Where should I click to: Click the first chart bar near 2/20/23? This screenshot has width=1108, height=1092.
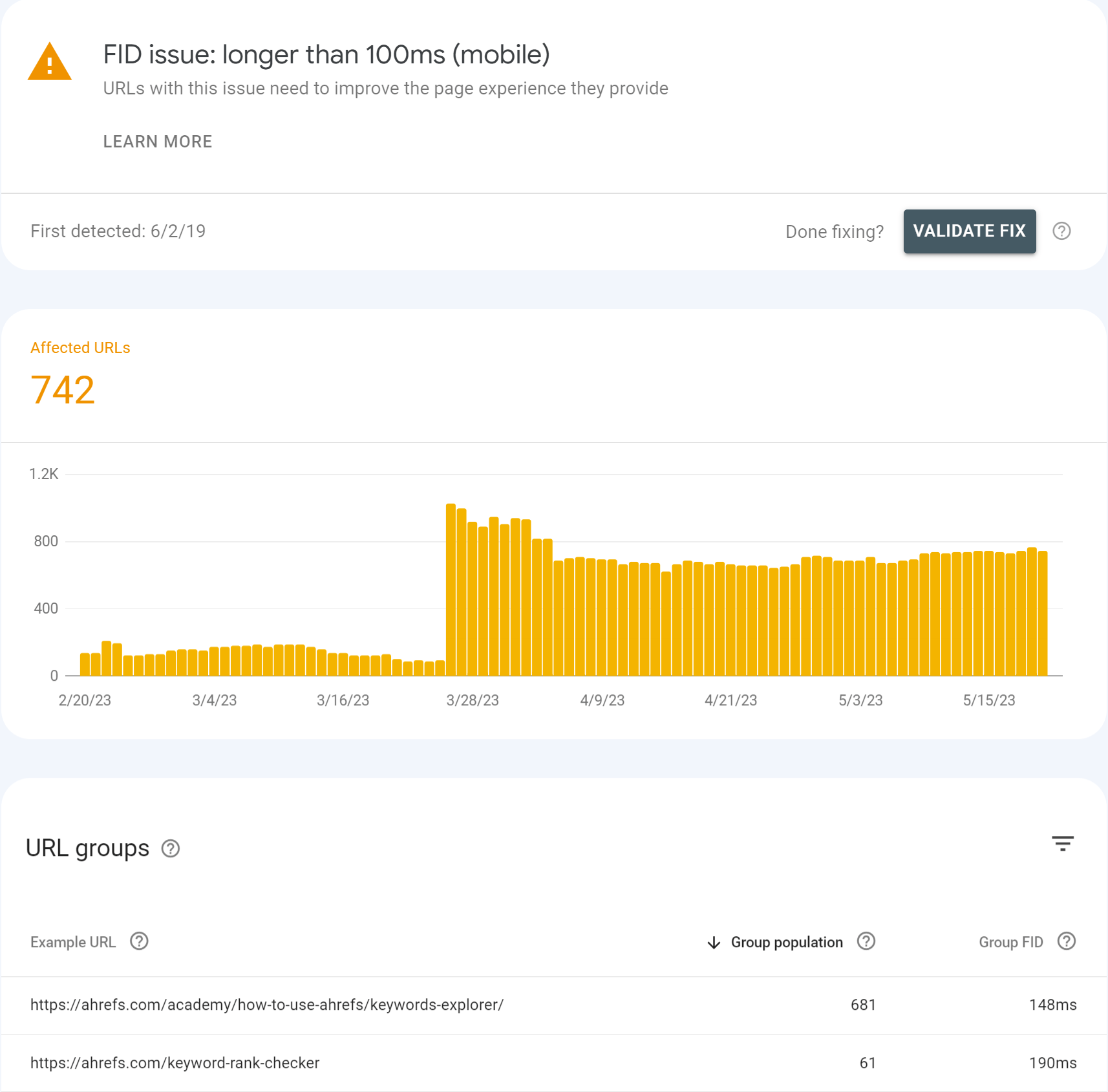(x=85, y=665)
